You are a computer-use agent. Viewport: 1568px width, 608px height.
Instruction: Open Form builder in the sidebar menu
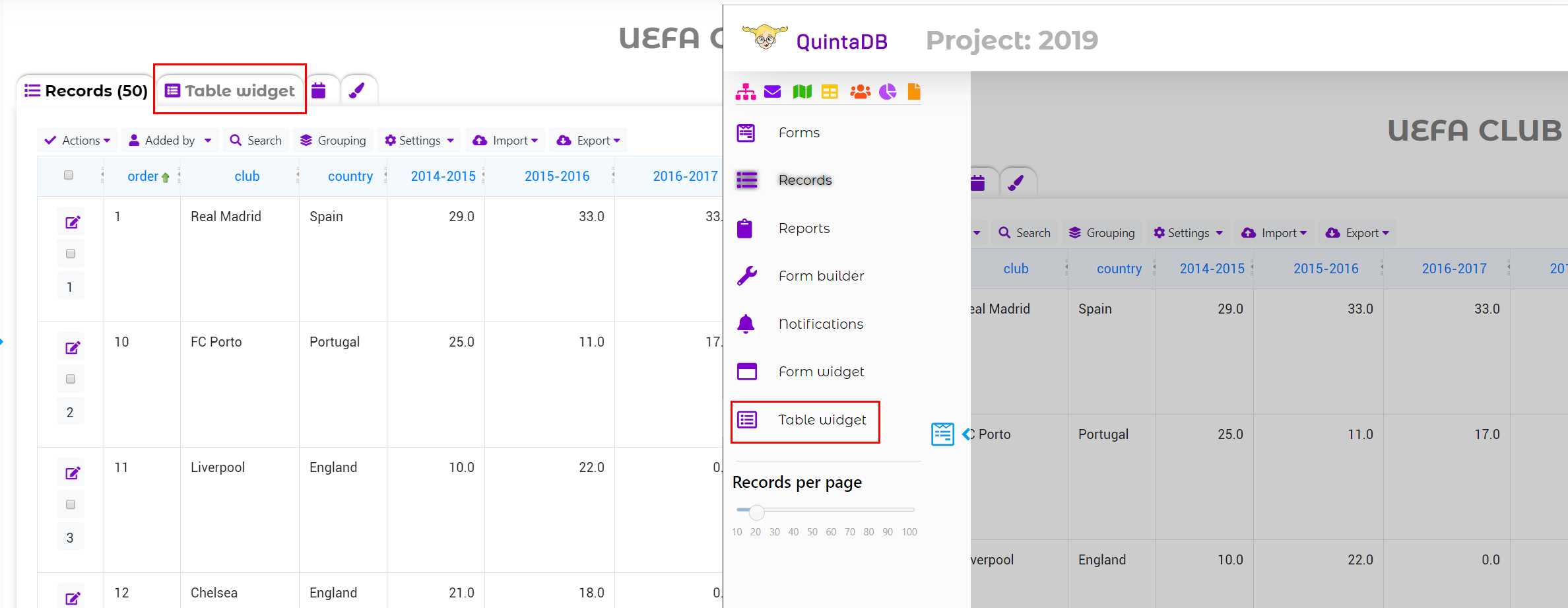click(x=821, y=276)
